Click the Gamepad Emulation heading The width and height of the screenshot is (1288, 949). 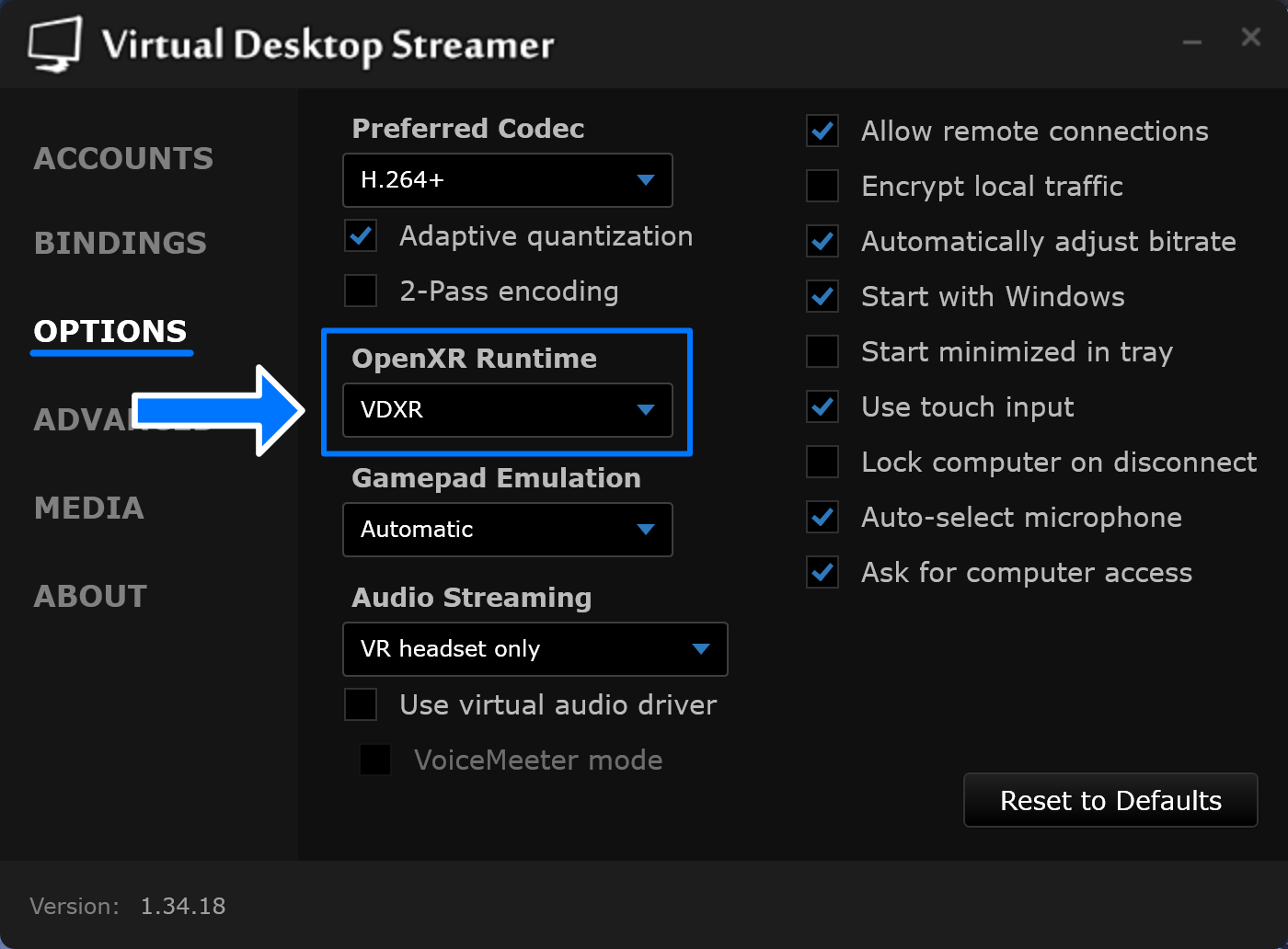pos(497,478)
